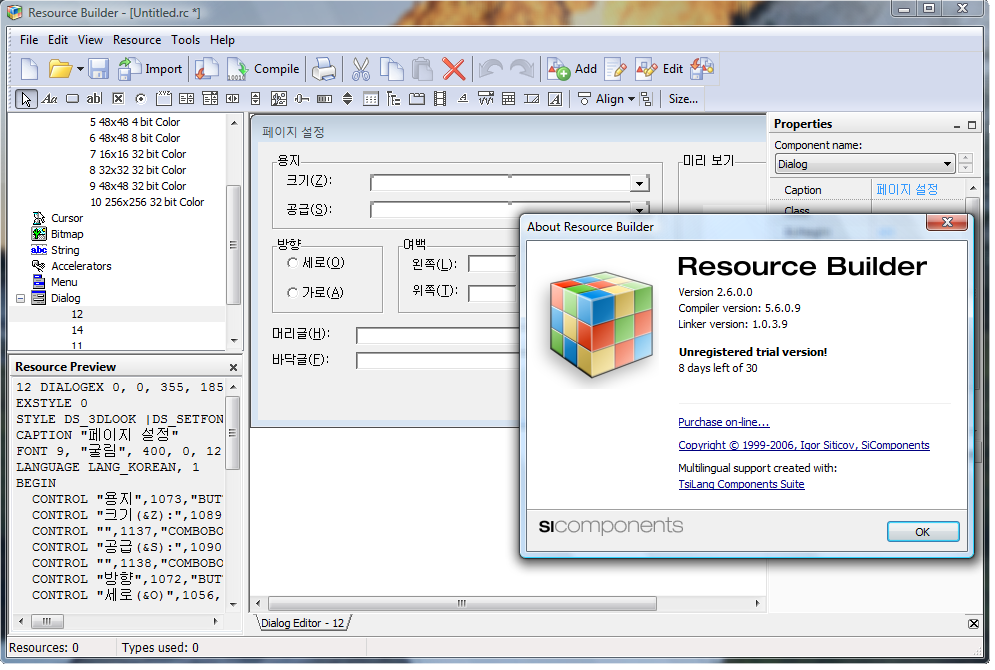Image resolution: width=995 pixels, height=670 pixels.
Task: Open the Component name dropdown
Action: pos(947,164)
